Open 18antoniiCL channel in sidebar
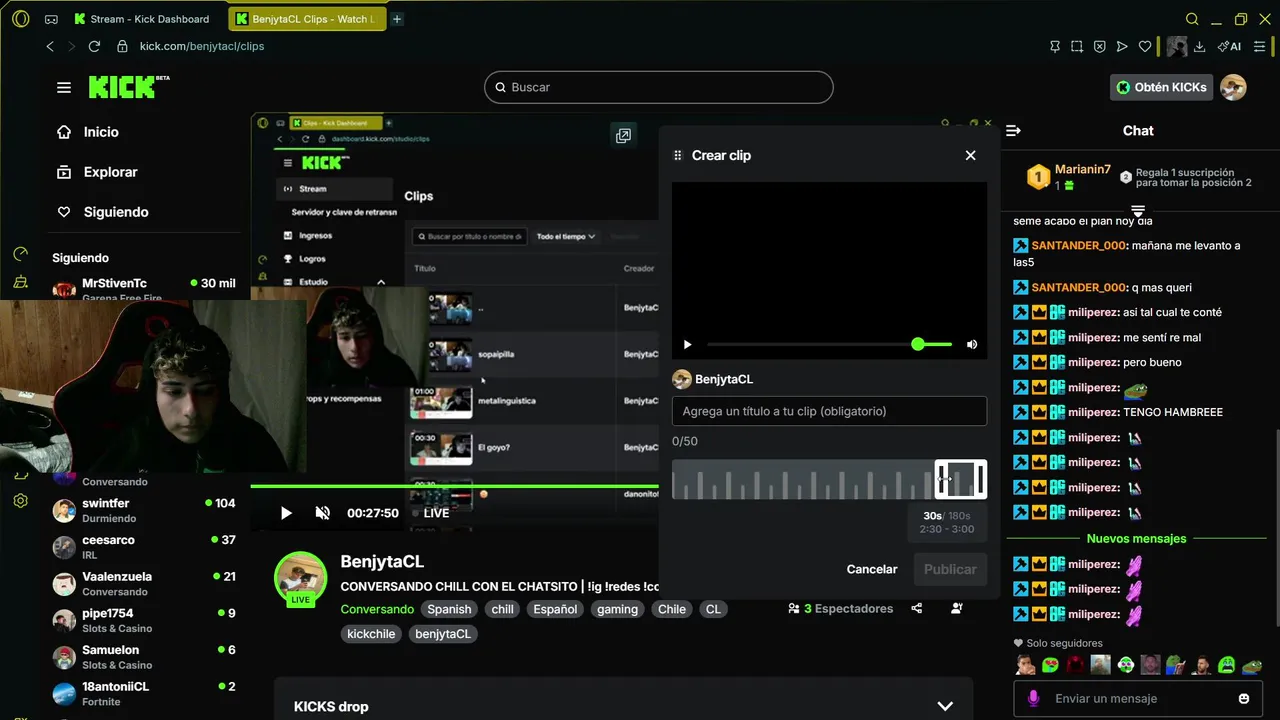The width and height of the screenshot is (1280, 720). (x=144, y=693)
